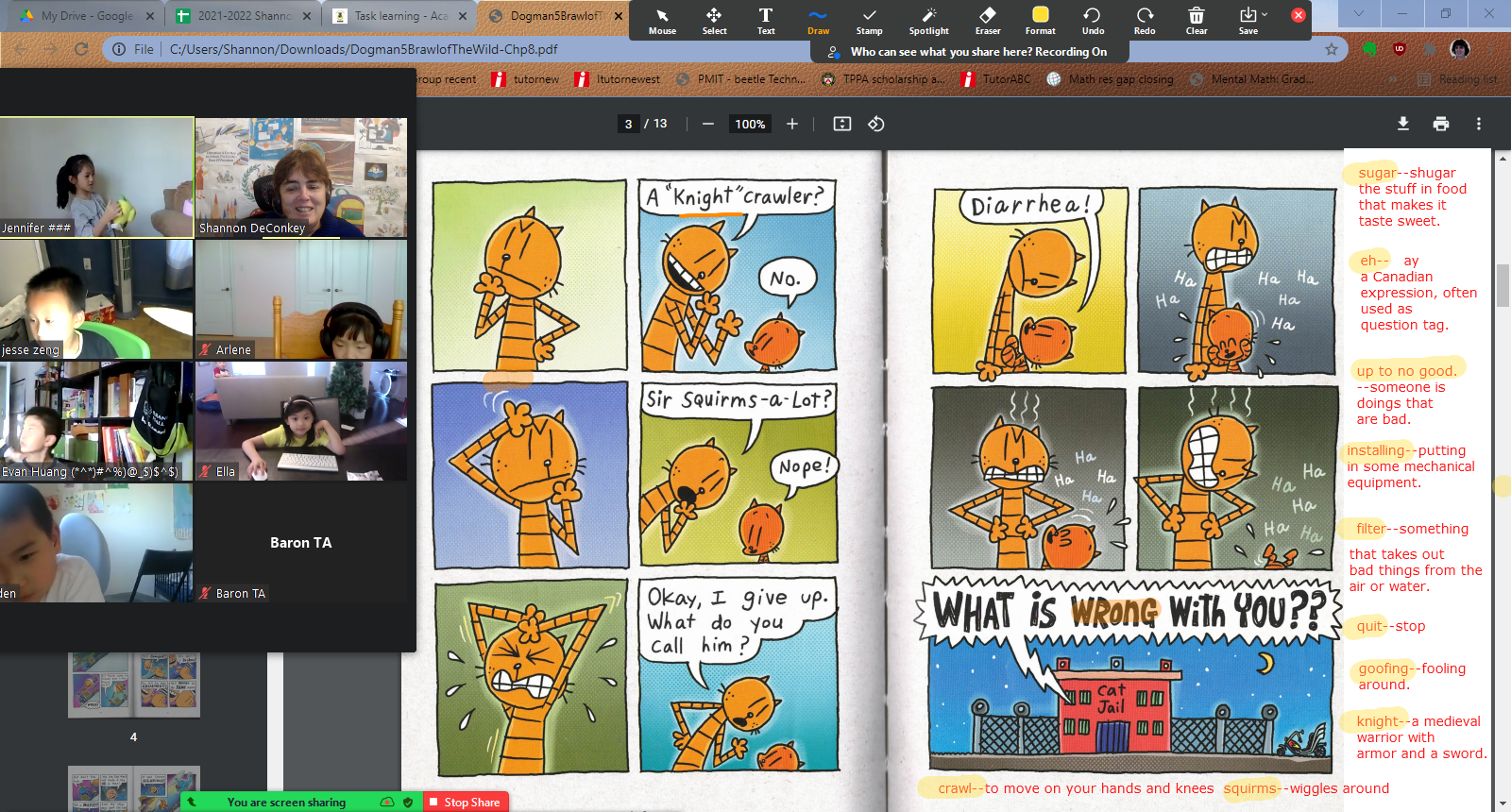
Task: Switch to My Drive - Google tab
Action: click(x=87, y=16)
